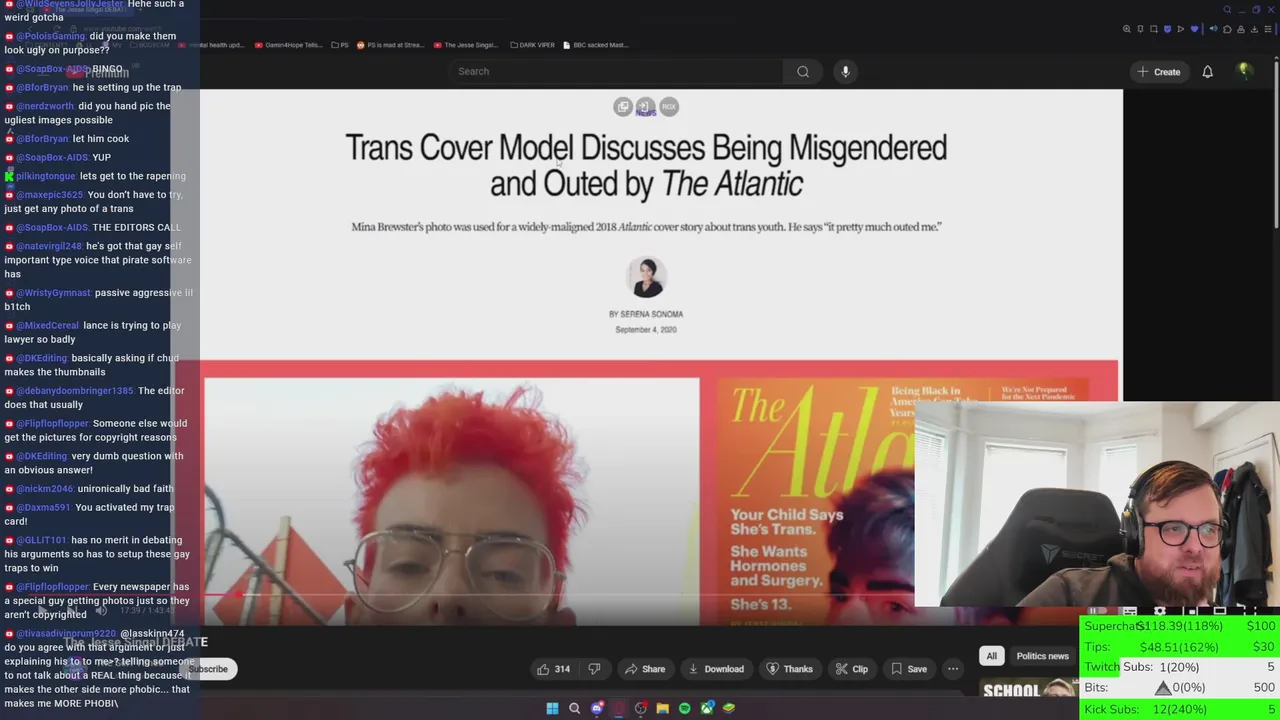Click browser zoom magnifier toolbar icon

[1127, 29]
